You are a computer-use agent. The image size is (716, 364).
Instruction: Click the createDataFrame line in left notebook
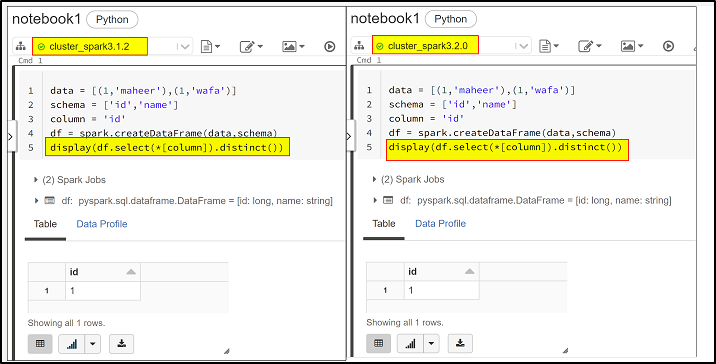click(164, 133)
